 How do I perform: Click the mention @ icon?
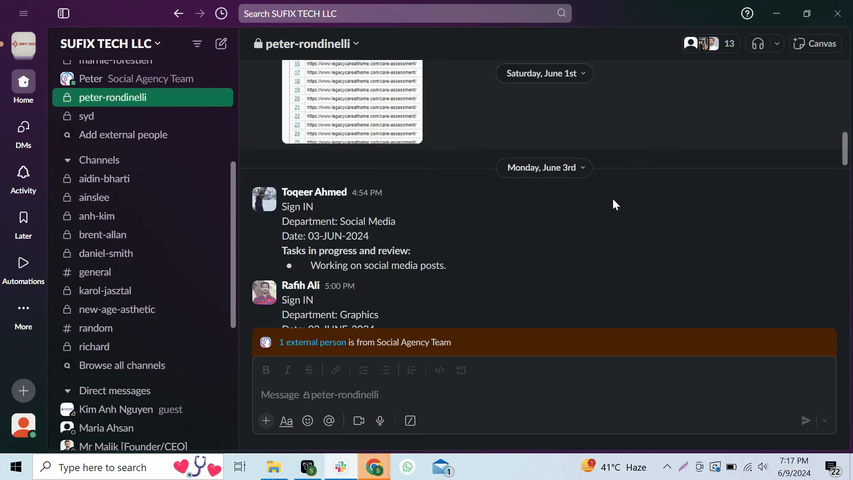pos(329,421)
